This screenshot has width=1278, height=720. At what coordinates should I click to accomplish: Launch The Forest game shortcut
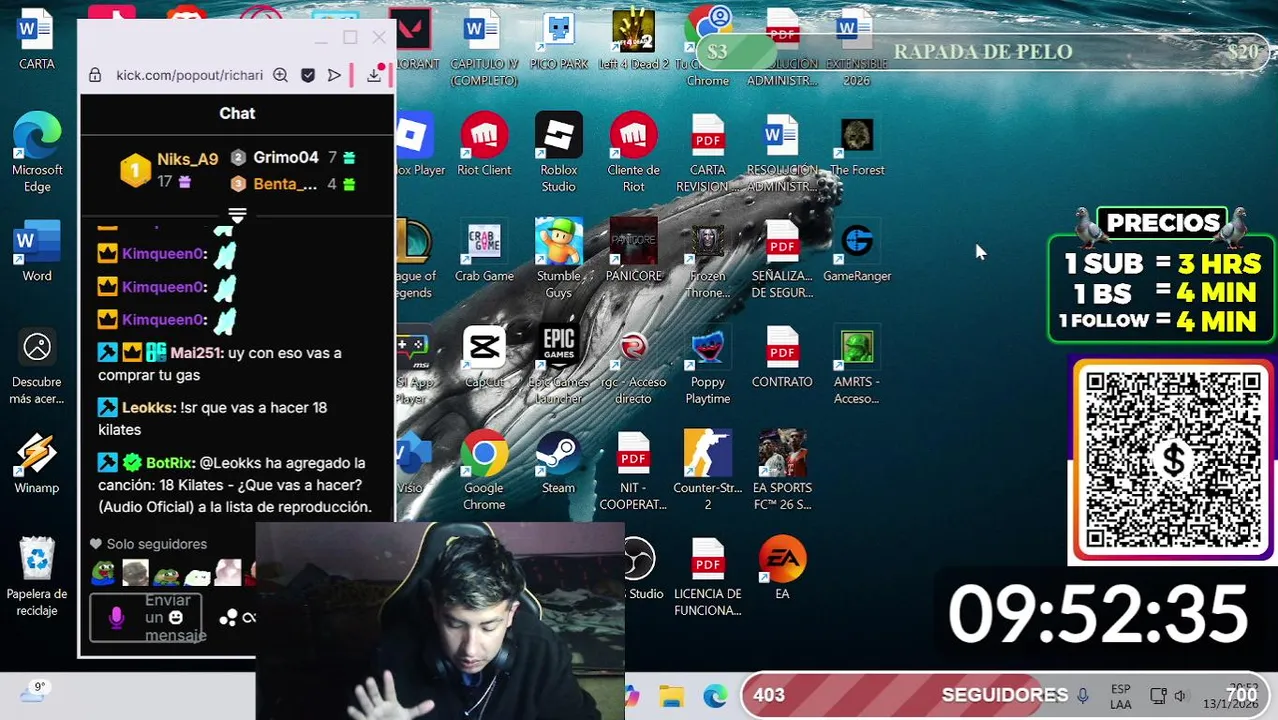(857, 145)
